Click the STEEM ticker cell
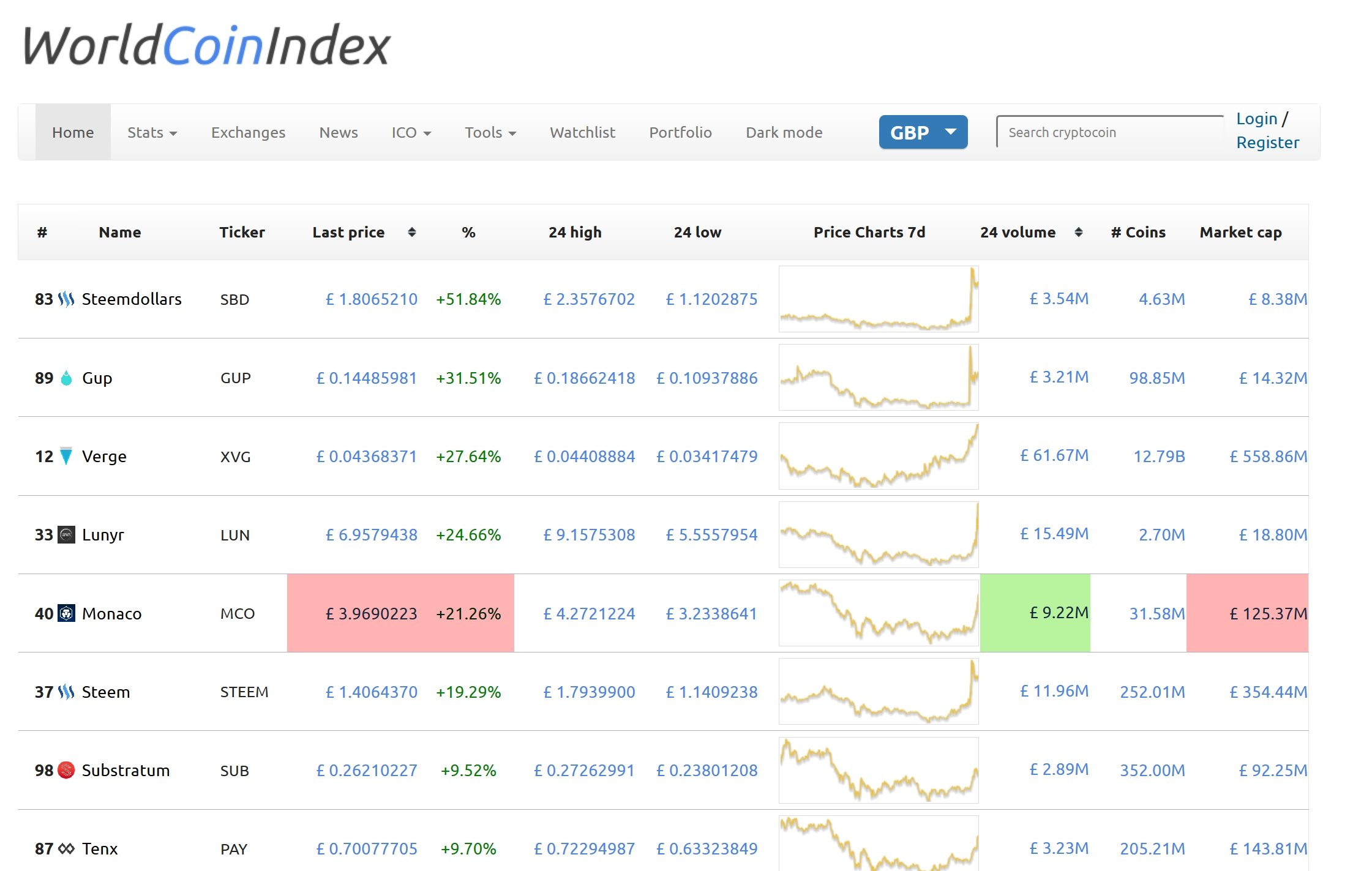This screenshot has width=1372, height=871. pyautogui.click(x=244, y=692)
